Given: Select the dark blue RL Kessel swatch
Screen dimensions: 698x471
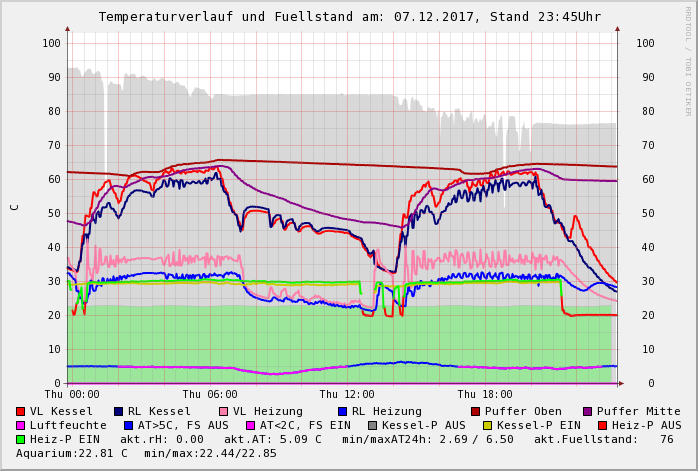Looking at the screenshot, I should 119,411.
